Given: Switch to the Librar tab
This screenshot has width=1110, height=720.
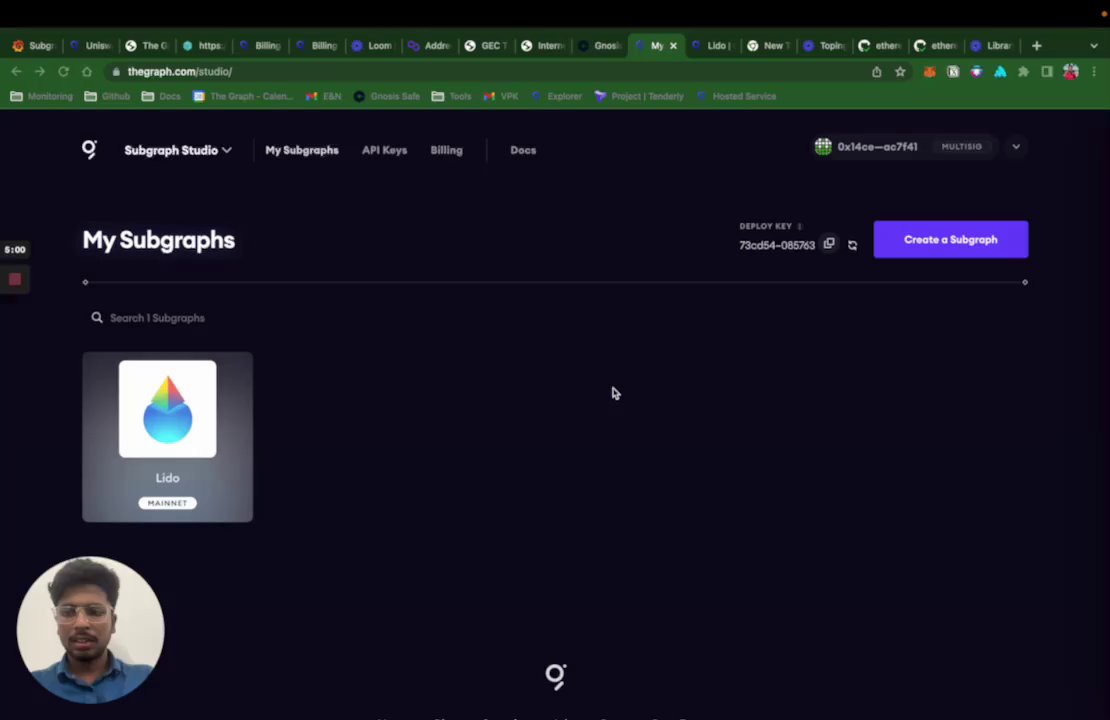Looking at the screenshot, I should point(992,45).
